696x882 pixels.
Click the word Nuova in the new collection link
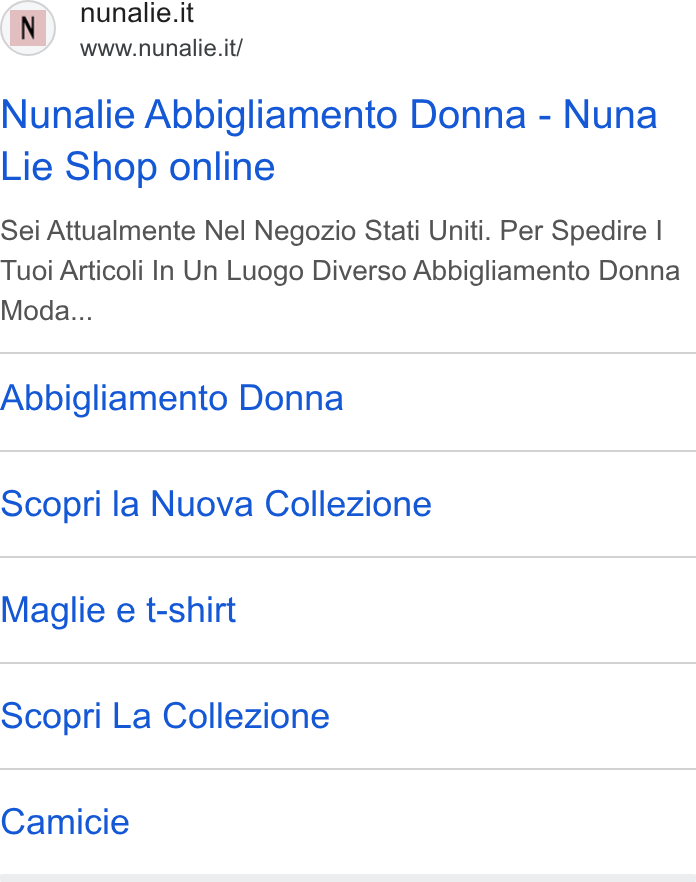[201, 503]
